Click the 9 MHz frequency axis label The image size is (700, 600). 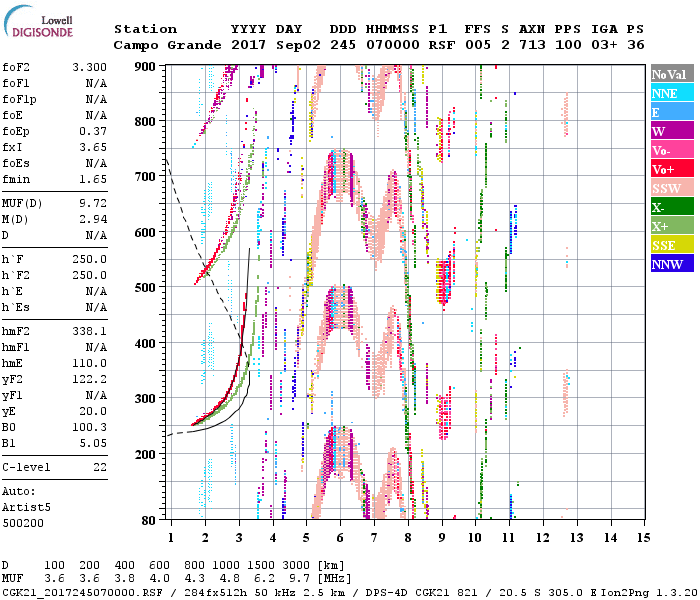(442, 538)
